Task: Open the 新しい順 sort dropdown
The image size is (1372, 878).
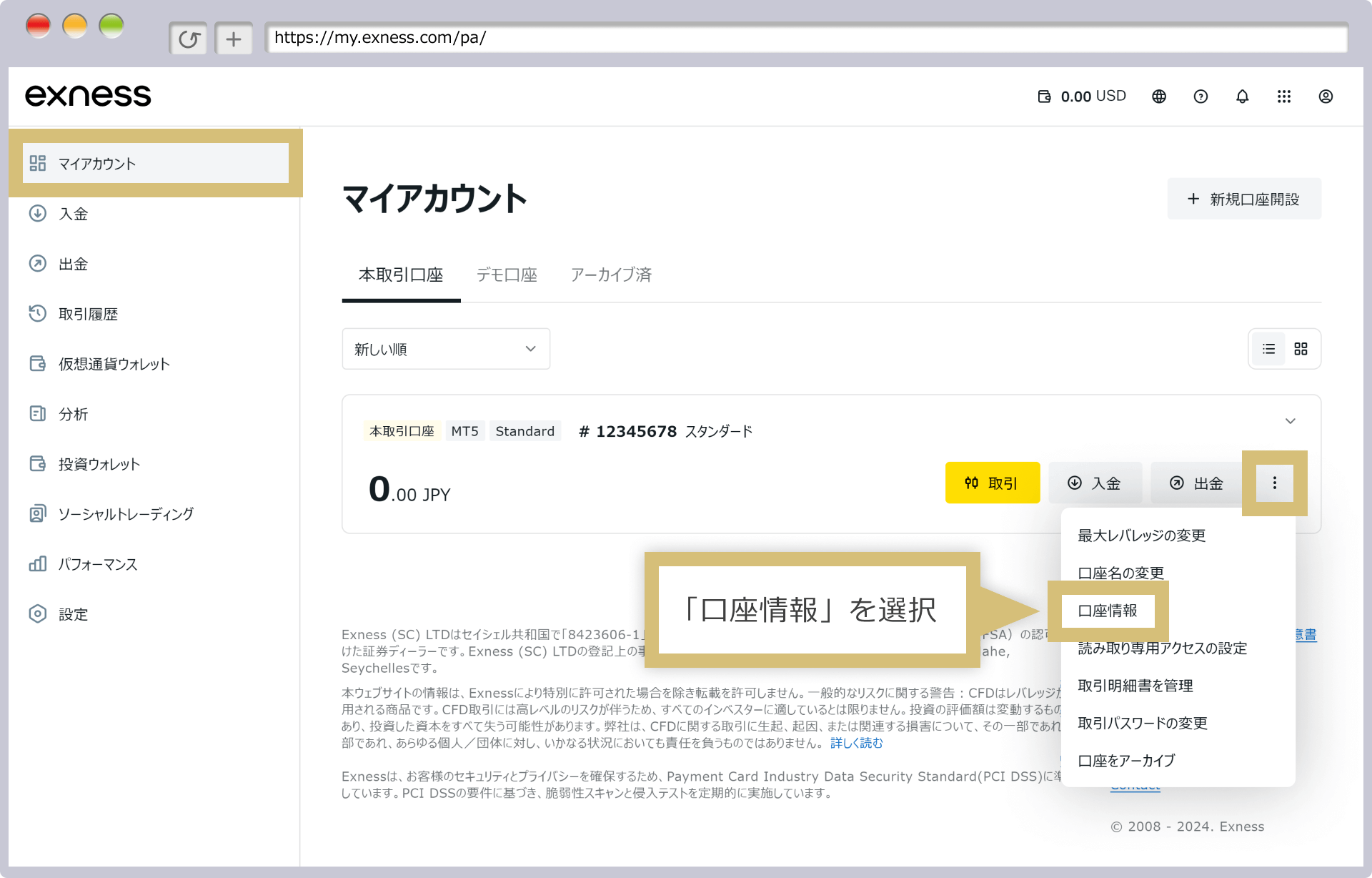Action: pyautogui.click(x=445, y=349)
